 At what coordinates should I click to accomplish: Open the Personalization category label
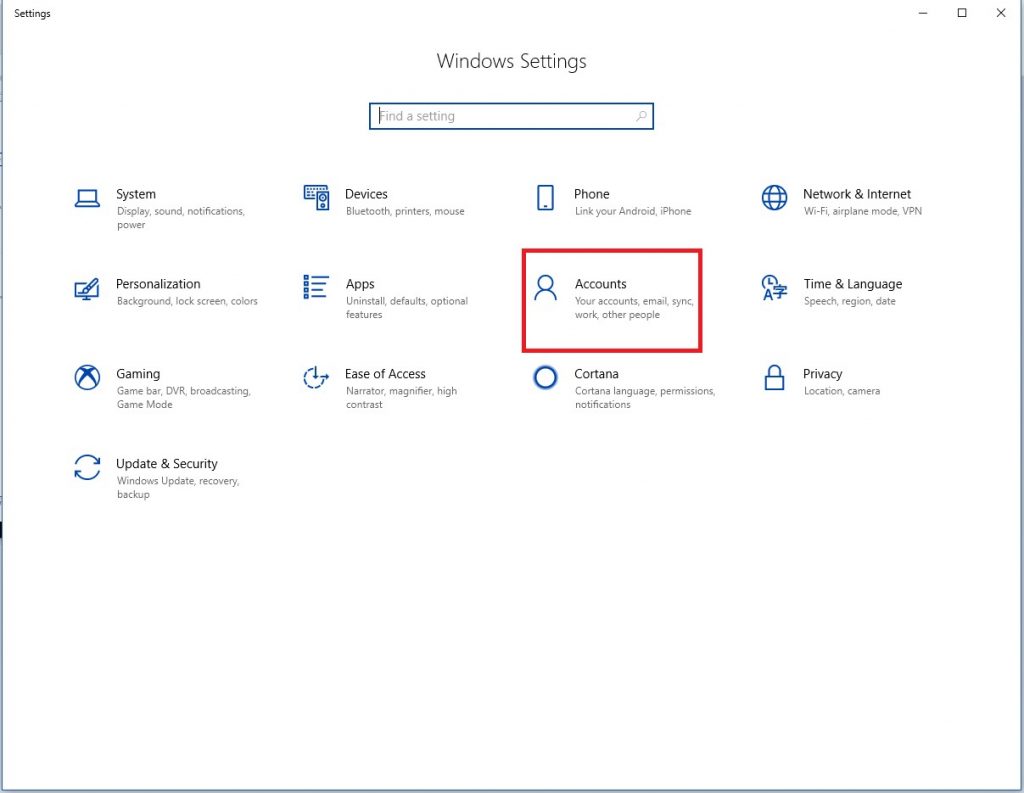click(158, 284)
